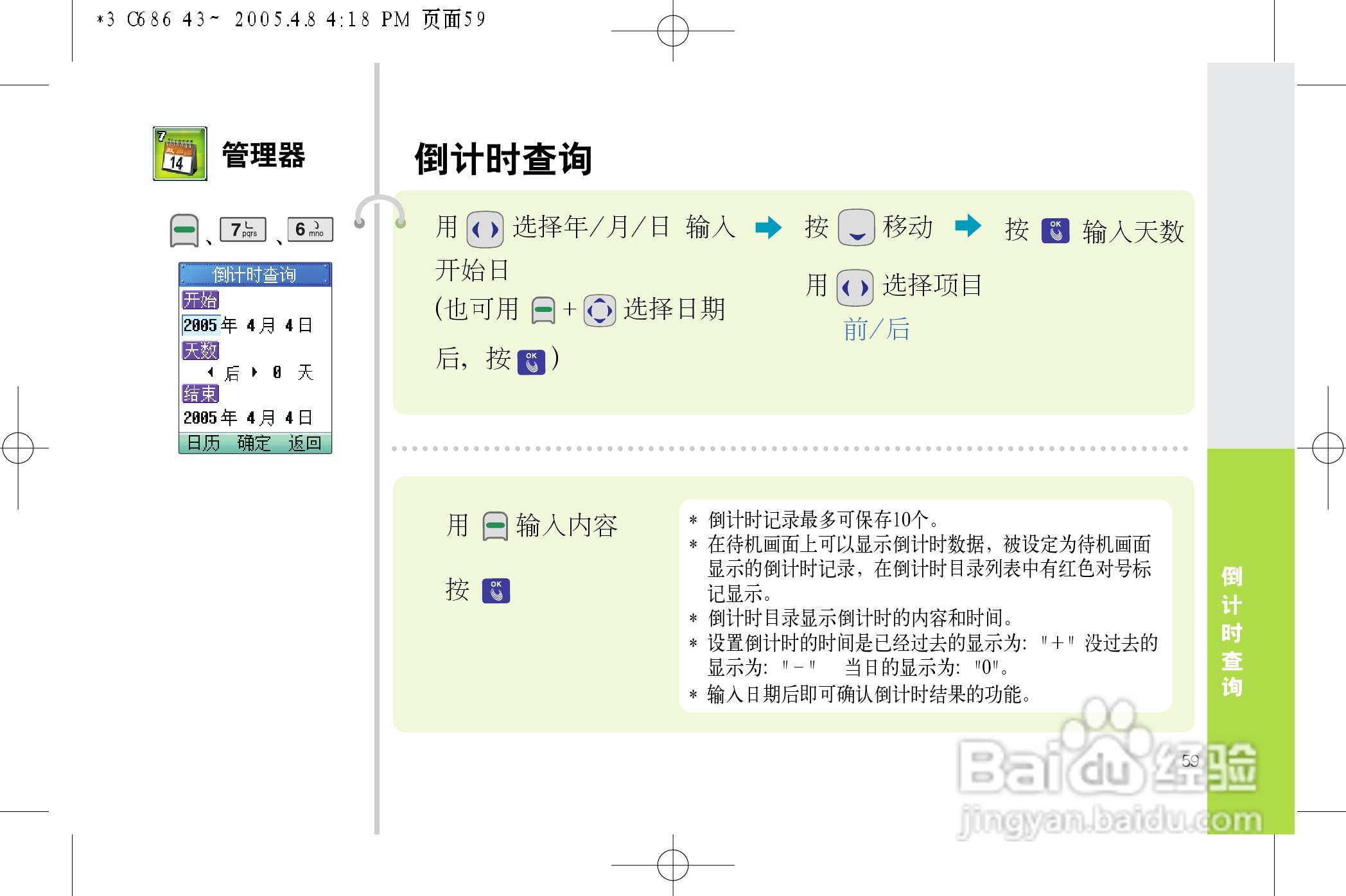The width and height of the screenshot is (1346, 896).
Task: Click the 前/后 blue text
Action: point(876,329)
